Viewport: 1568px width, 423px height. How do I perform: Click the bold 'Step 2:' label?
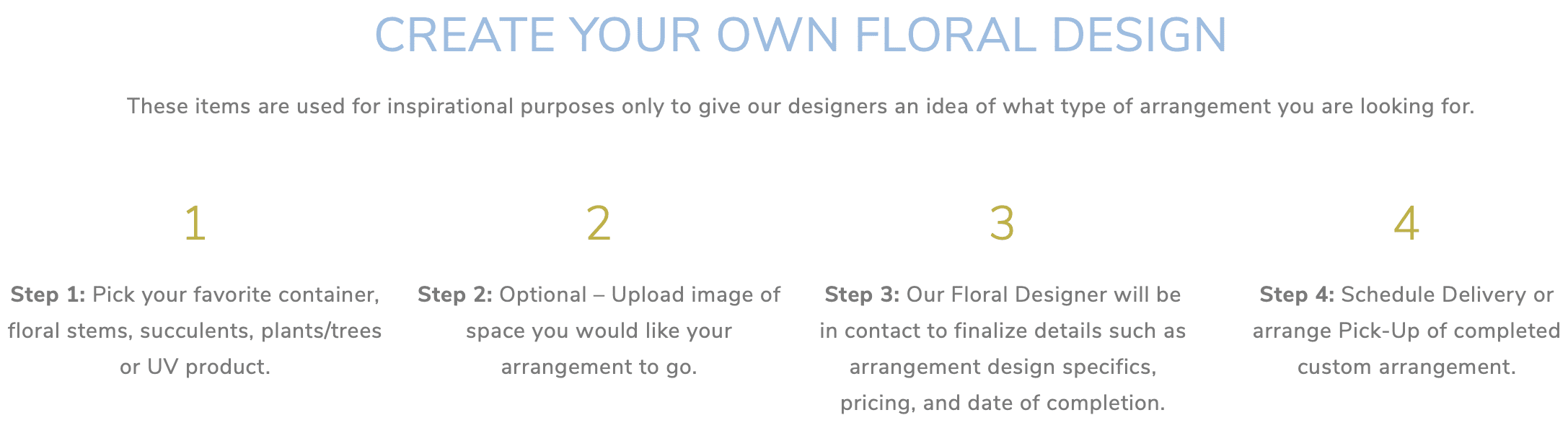click(x=455, y=295)
